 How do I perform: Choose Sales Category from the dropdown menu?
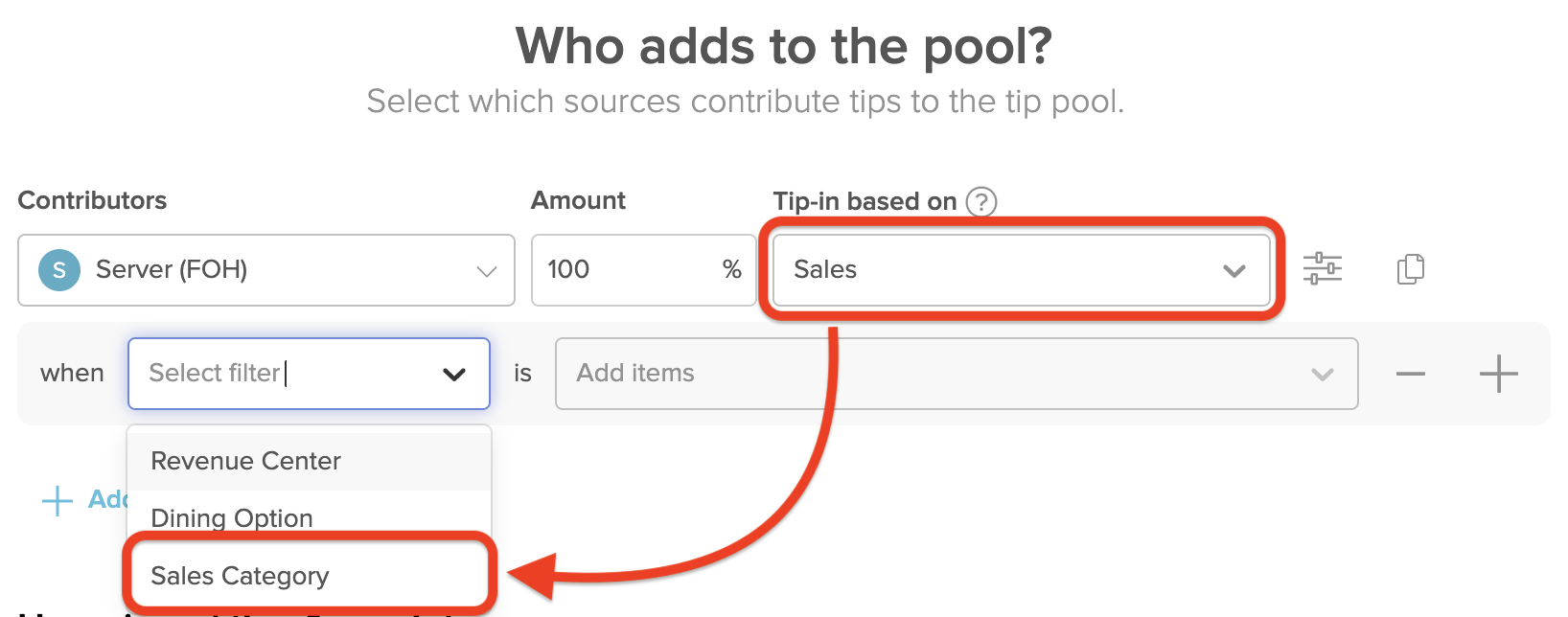[x=240, y=575]
